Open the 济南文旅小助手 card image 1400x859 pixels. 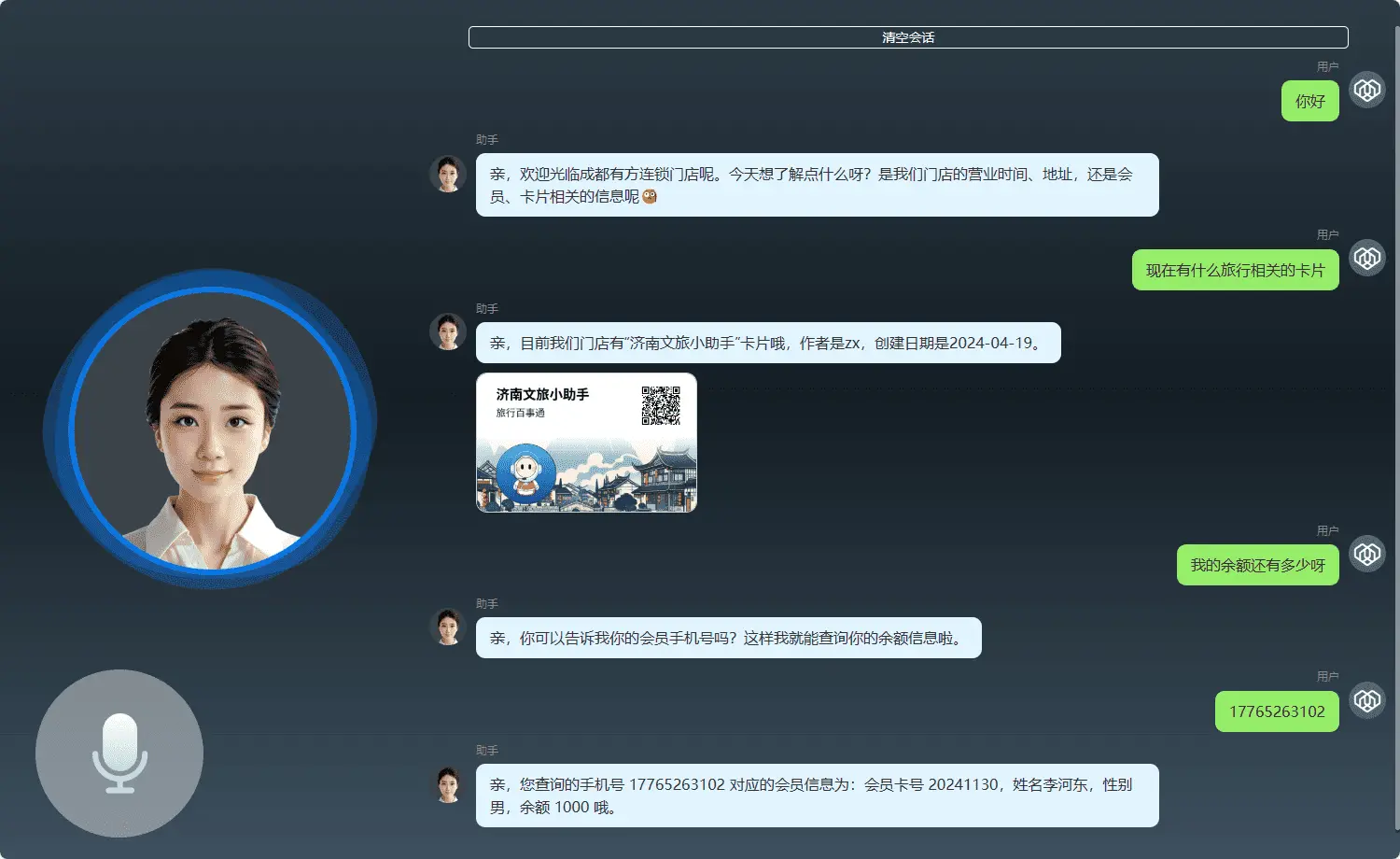pos(586,443)
